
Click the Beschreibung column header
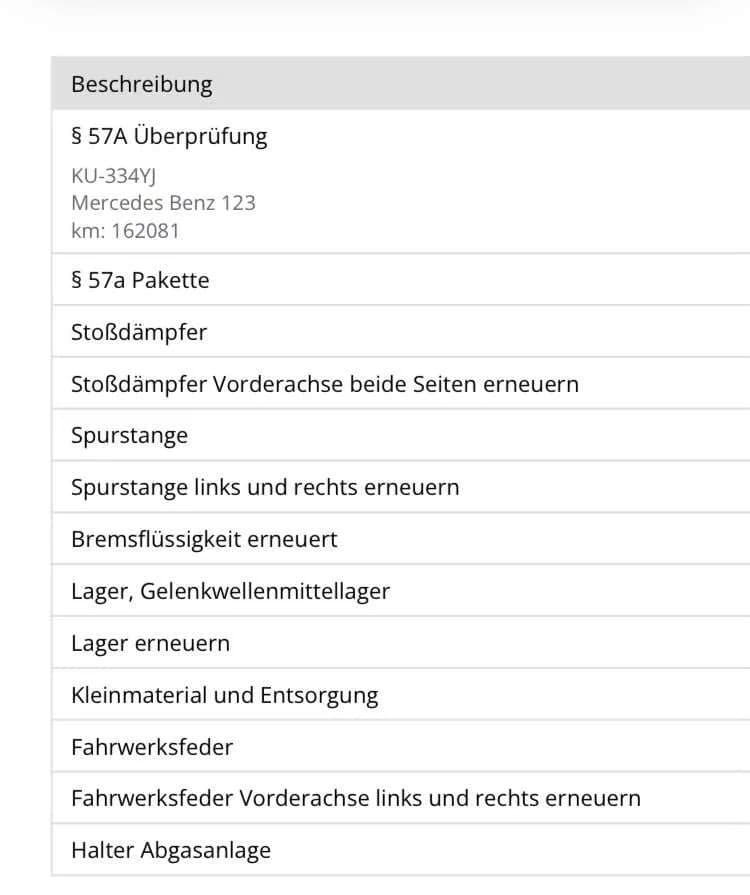(x=142, y=84)
